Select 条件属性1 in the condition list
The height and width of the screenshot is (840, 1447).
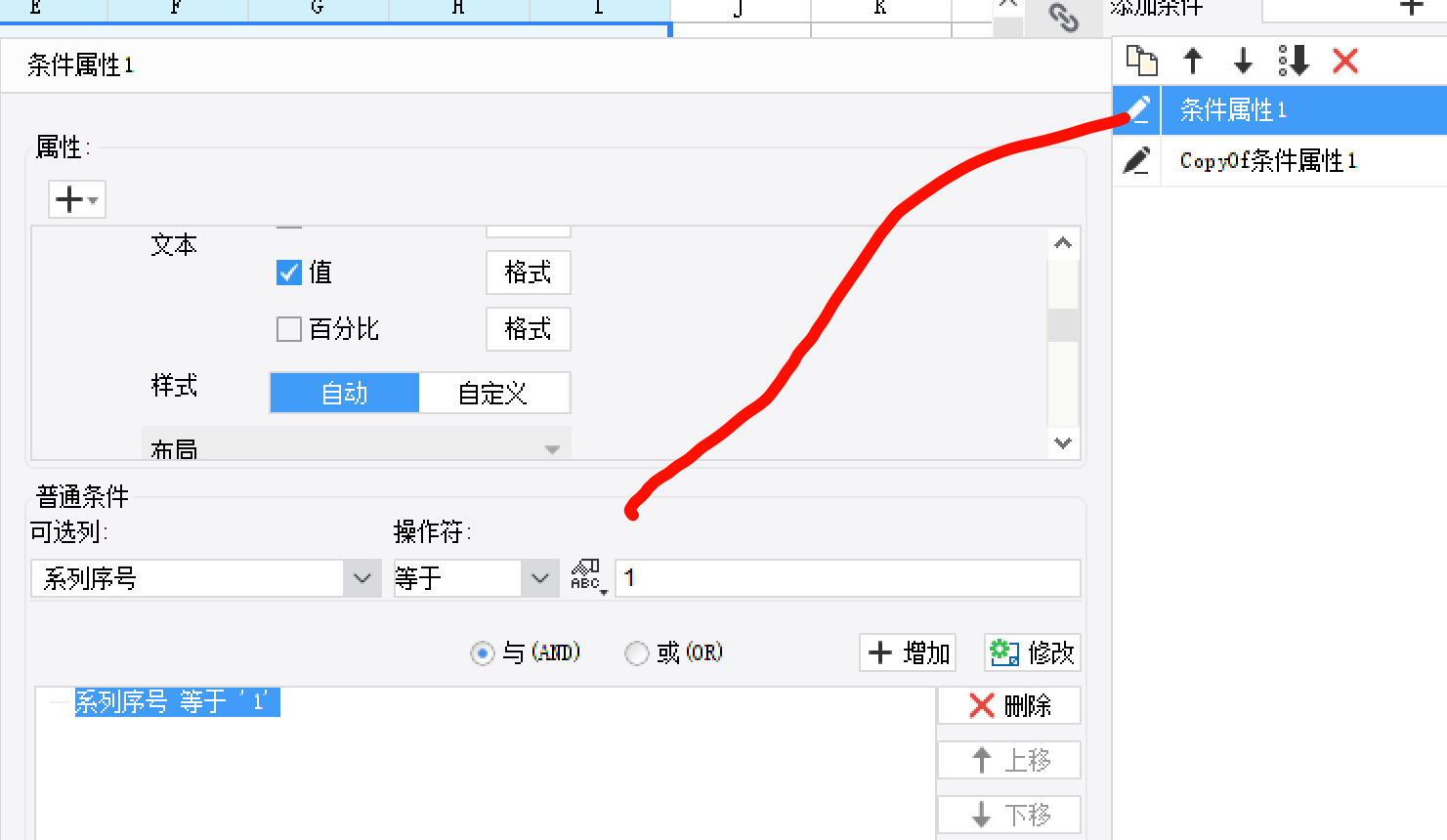(1302, 109)
